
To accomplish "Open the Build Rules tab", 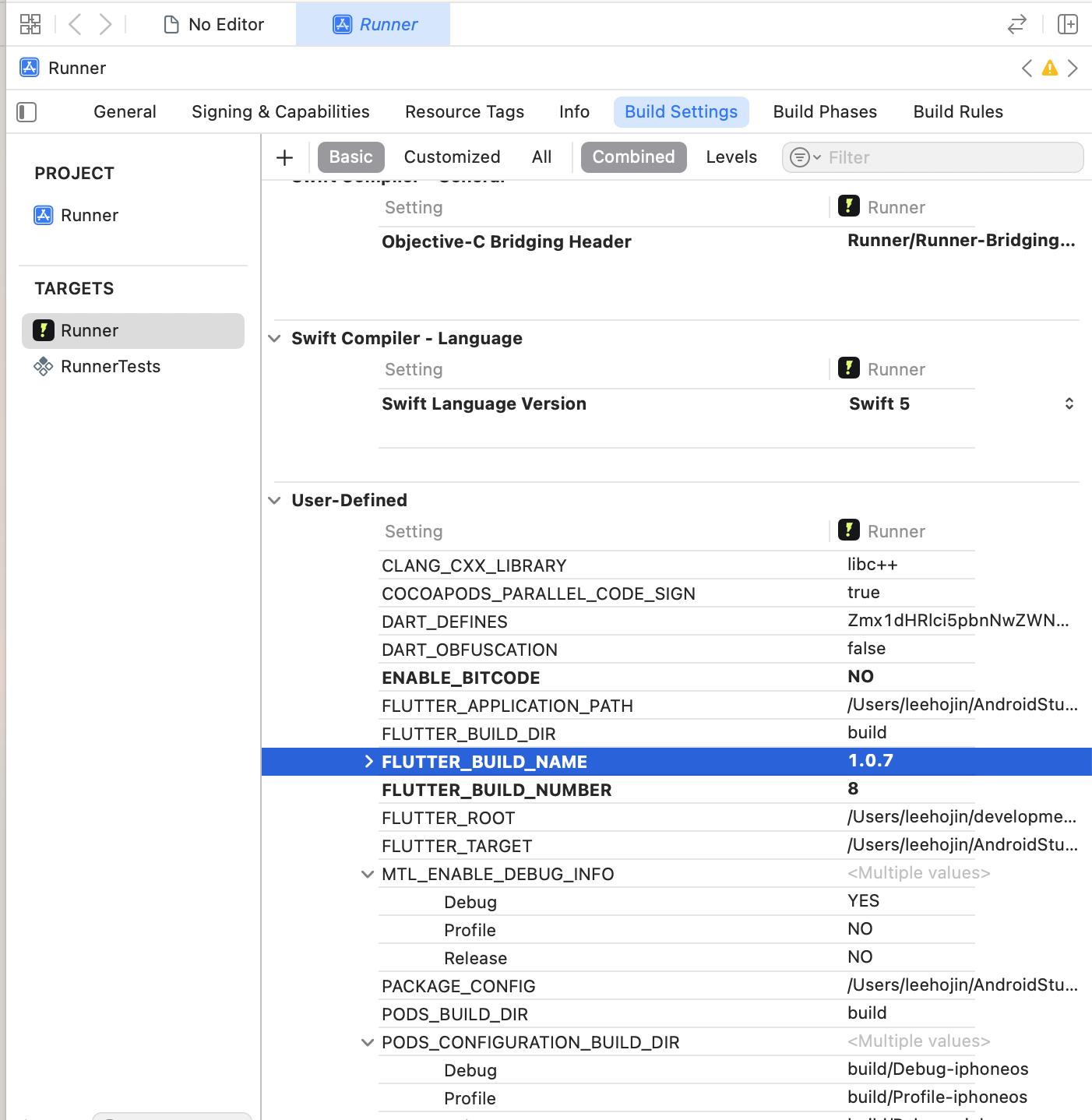I will 958,112.
